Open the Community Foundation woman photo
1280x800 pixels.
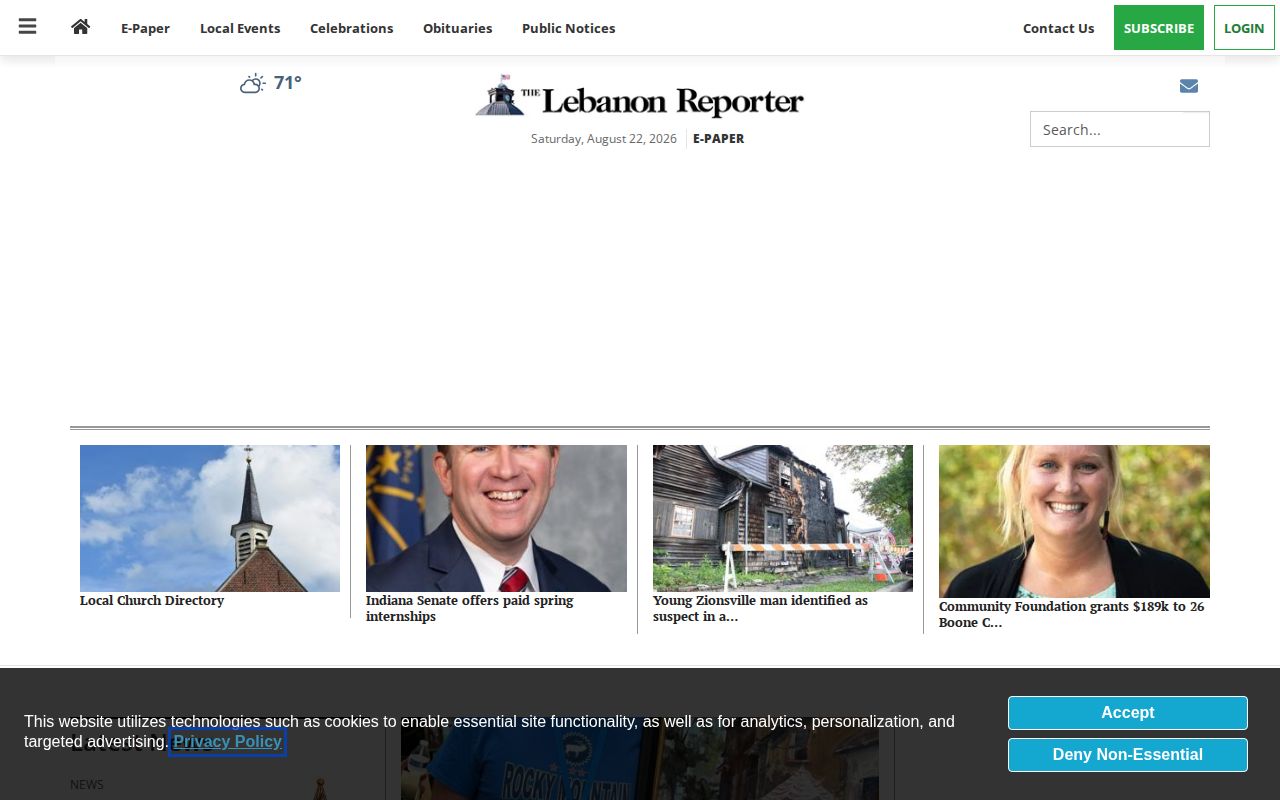click(1074, 521)
